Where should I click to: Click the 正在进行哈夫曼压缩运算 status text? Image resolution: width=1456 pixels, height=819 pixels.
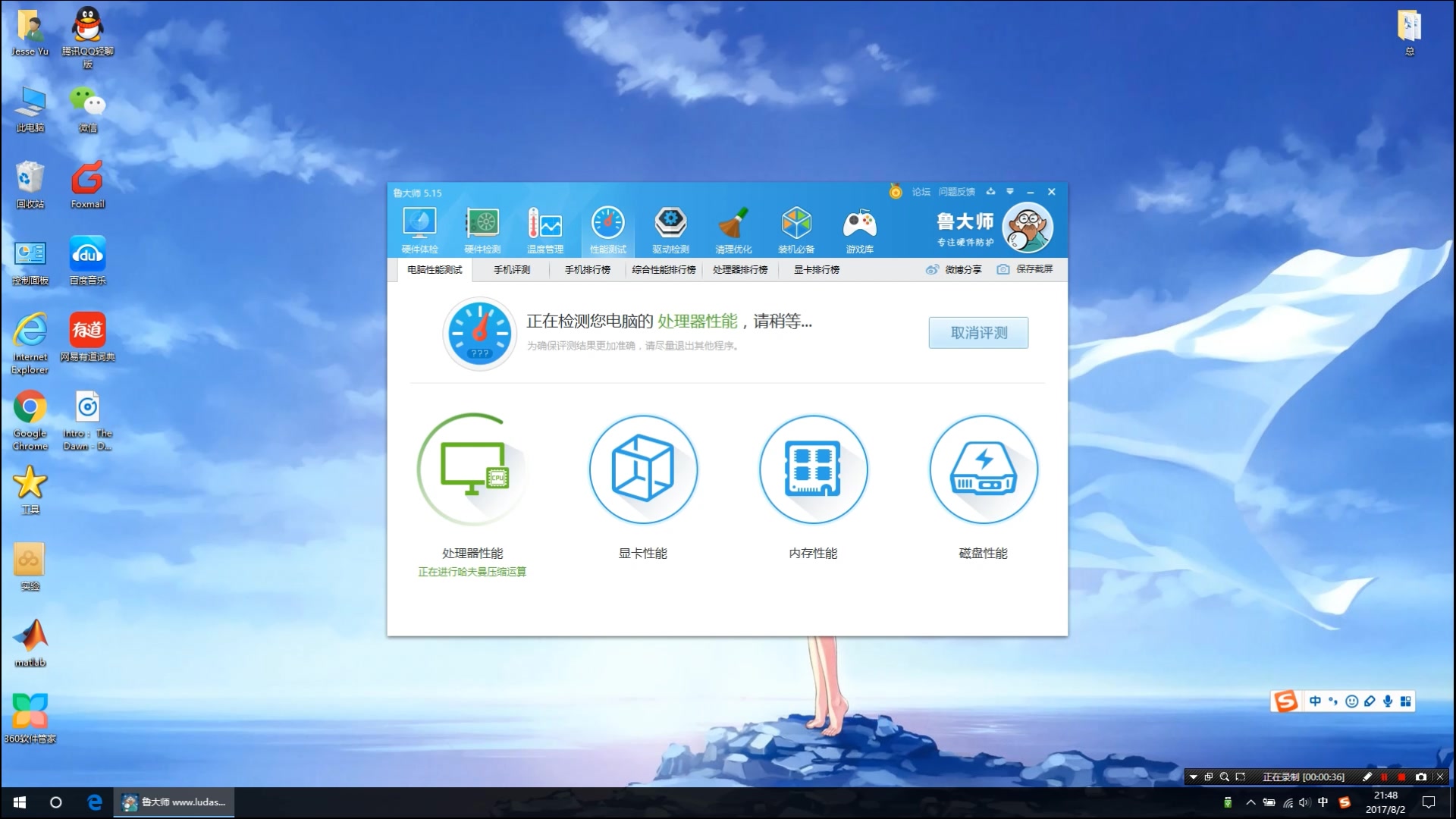[x=472, y=572]
